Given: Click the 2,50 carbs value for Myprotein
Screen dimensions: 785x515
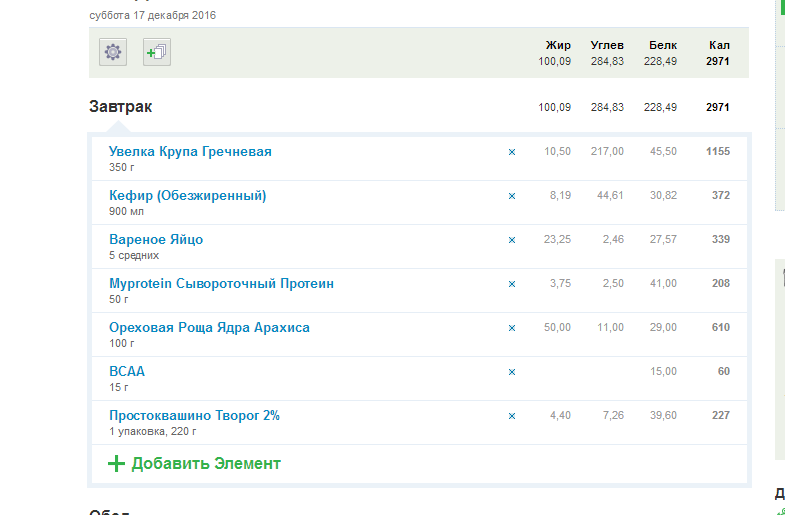Looking at the screenshot, I should (x=613, y=284).
